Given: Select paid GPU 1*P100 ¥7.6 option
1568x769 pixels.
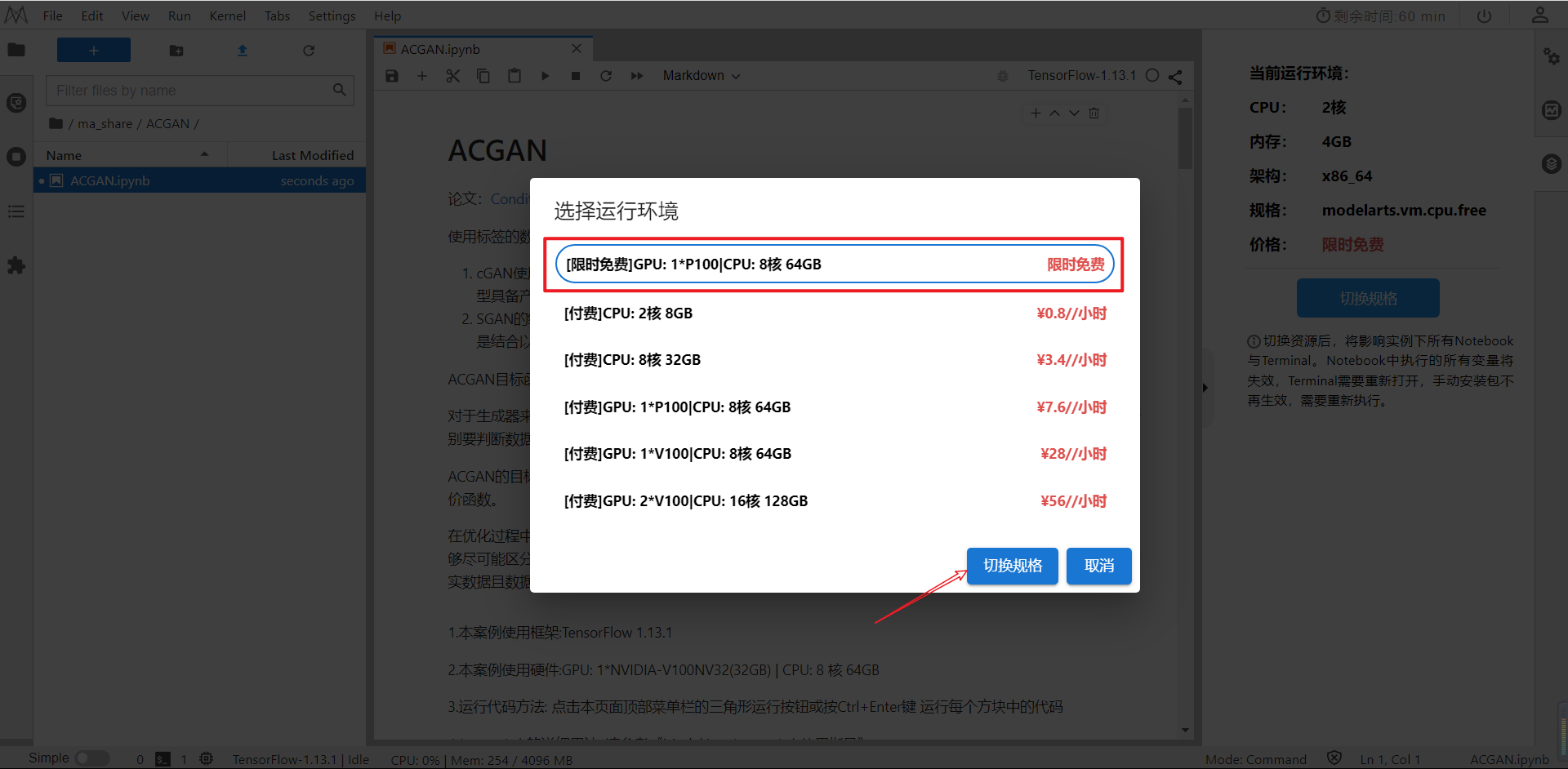Looking at the screenshot, I should pos(835,407).
